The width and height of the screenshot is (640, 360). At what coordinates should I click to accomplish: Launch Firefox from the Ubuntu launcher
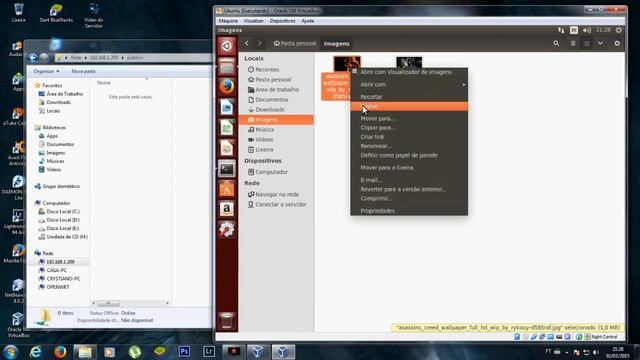click(x=227, y=87)
